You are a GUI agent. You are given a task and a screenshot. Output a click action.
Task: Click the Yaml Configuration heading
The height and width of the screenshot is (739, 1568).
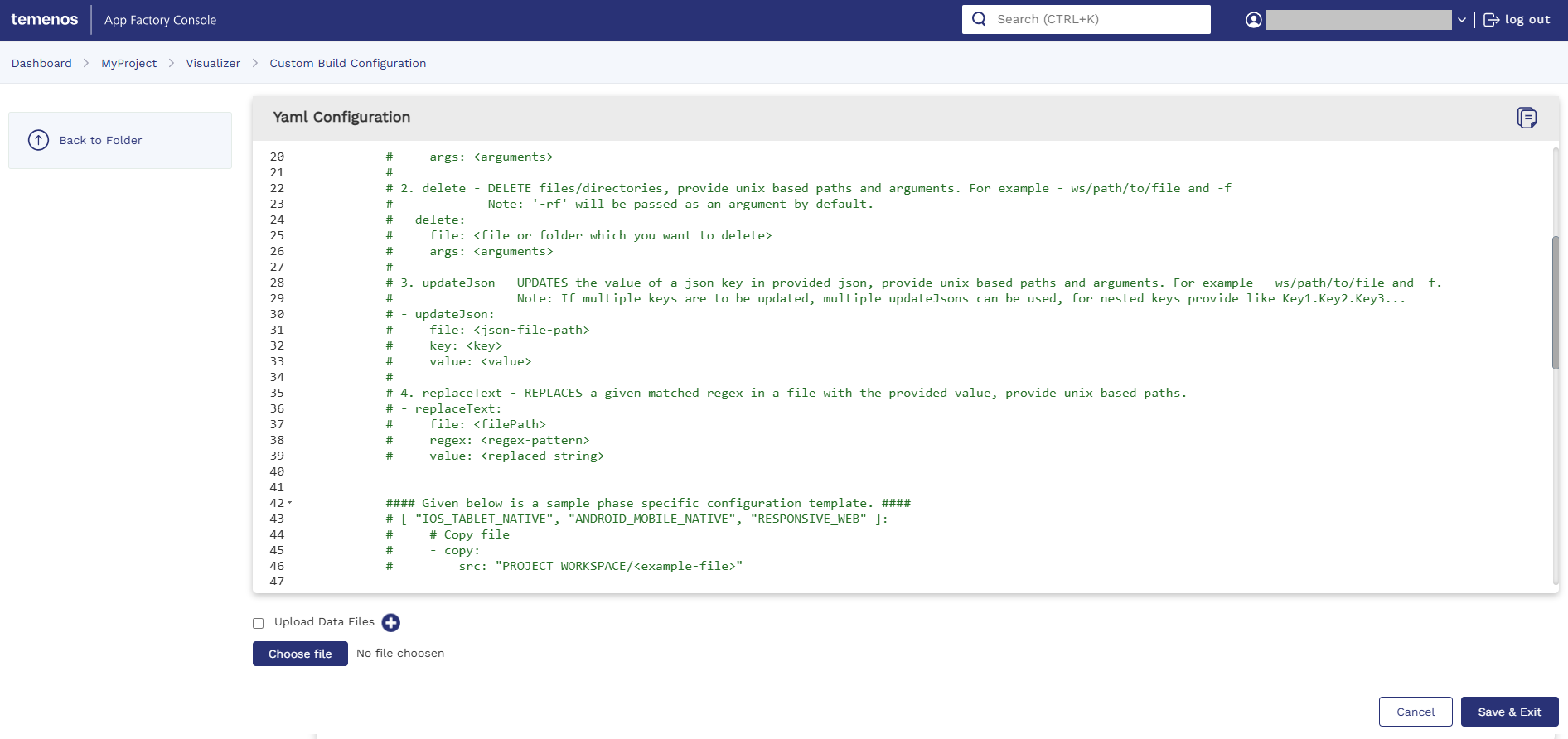[341, 117]
